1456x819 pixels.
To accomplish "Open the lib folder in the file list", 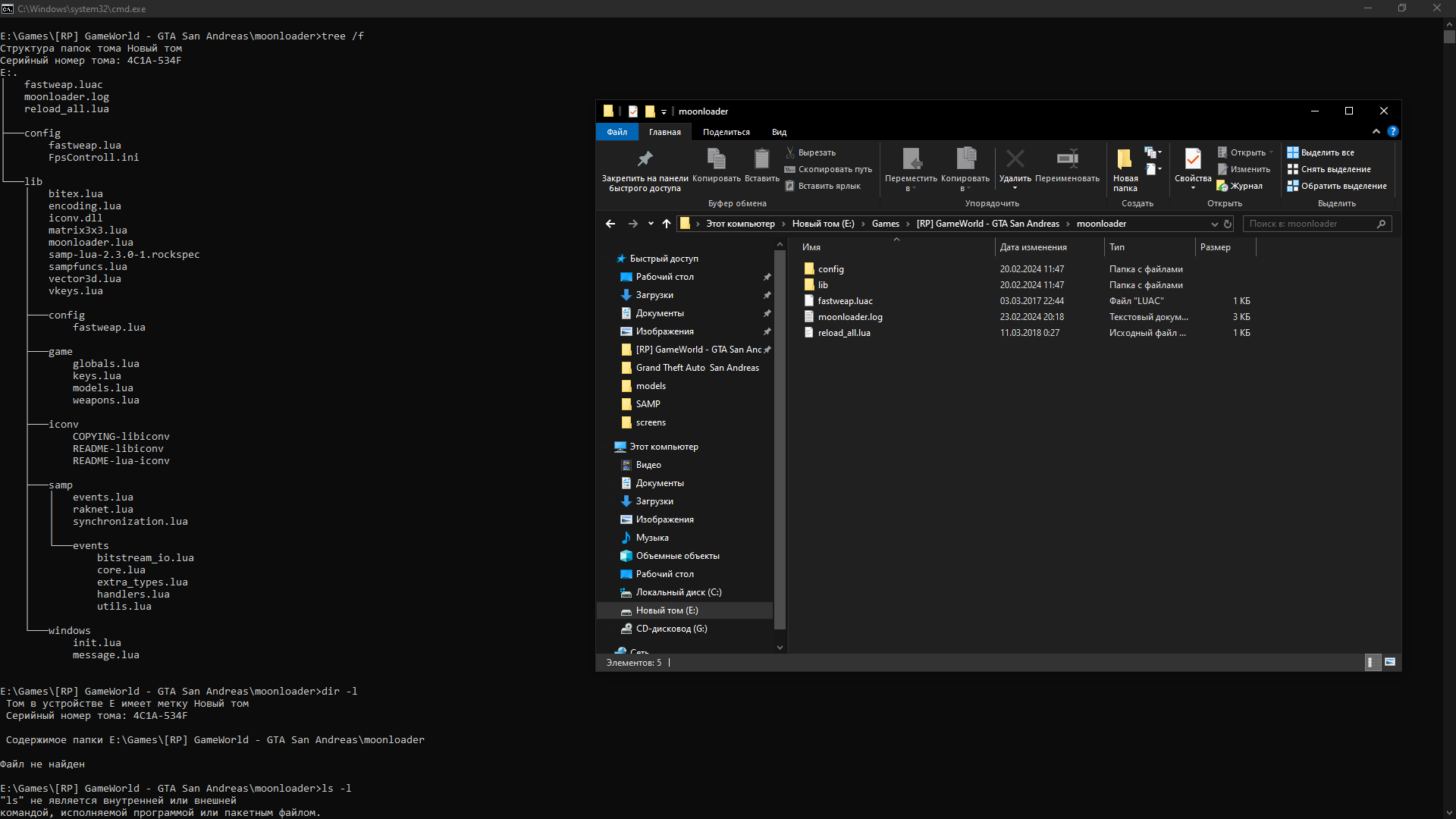I will (823, 285).
